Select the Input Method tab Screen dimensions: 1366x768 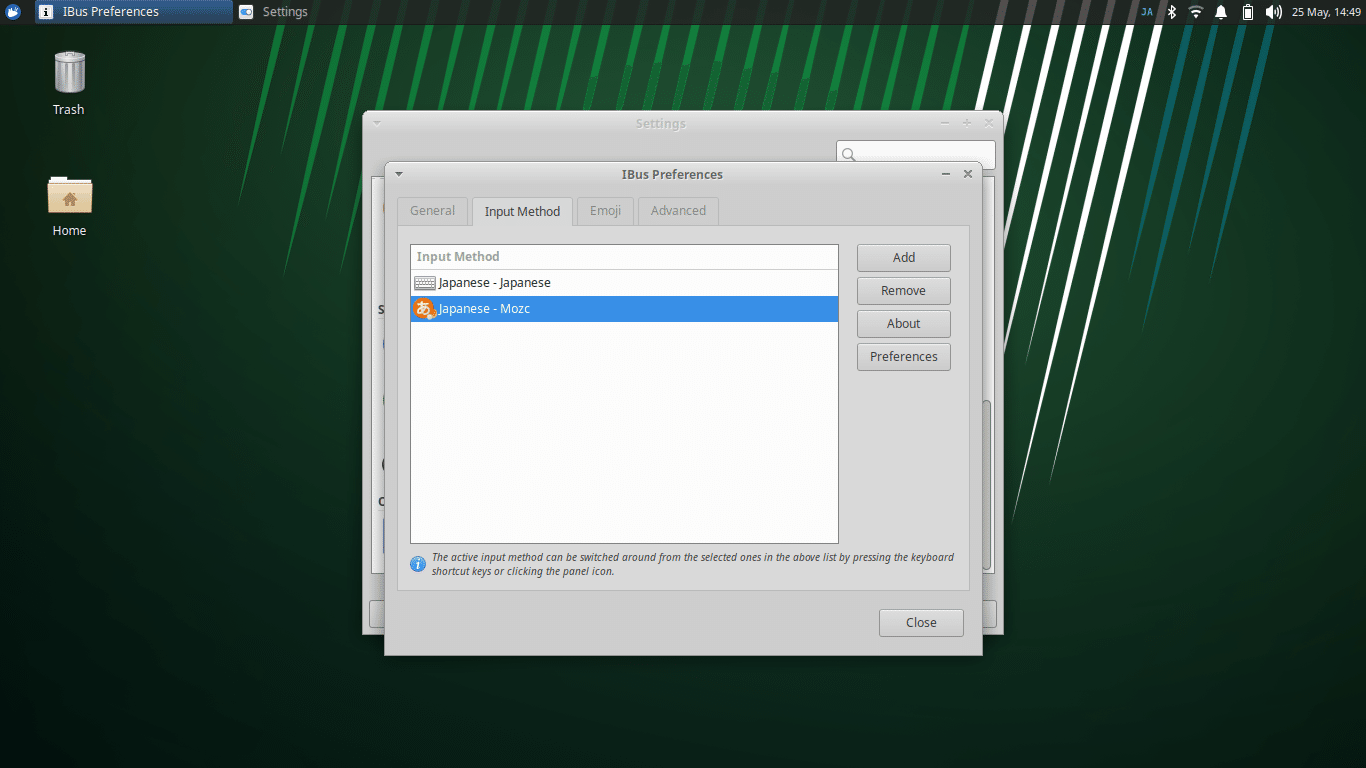(522, 211)
